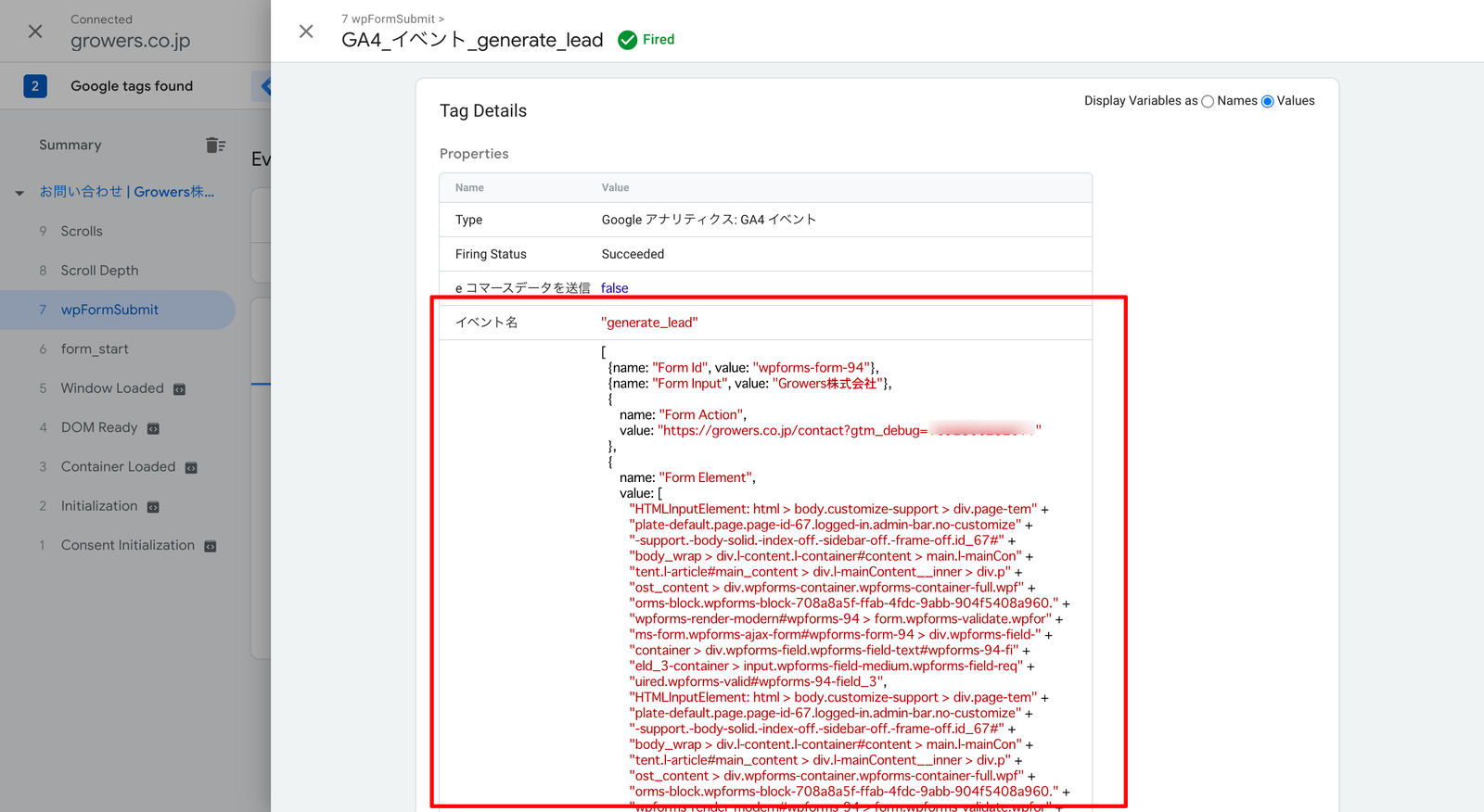Select event 1 Consent Initialization
The width and height of the screenshot is (1484, 812).
pyautogui.click(x=118, y=545)
